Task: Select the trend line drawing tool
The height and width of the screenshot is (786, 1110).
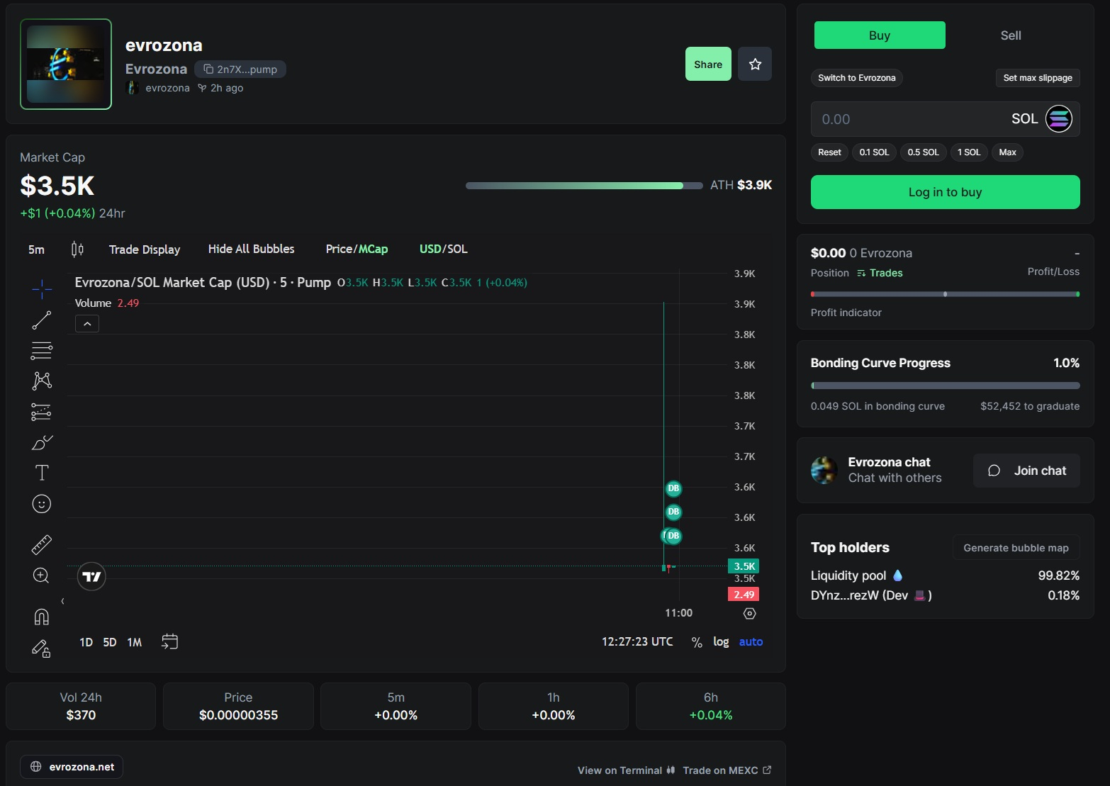Action: pyautogui.click(x=42, y=320)
